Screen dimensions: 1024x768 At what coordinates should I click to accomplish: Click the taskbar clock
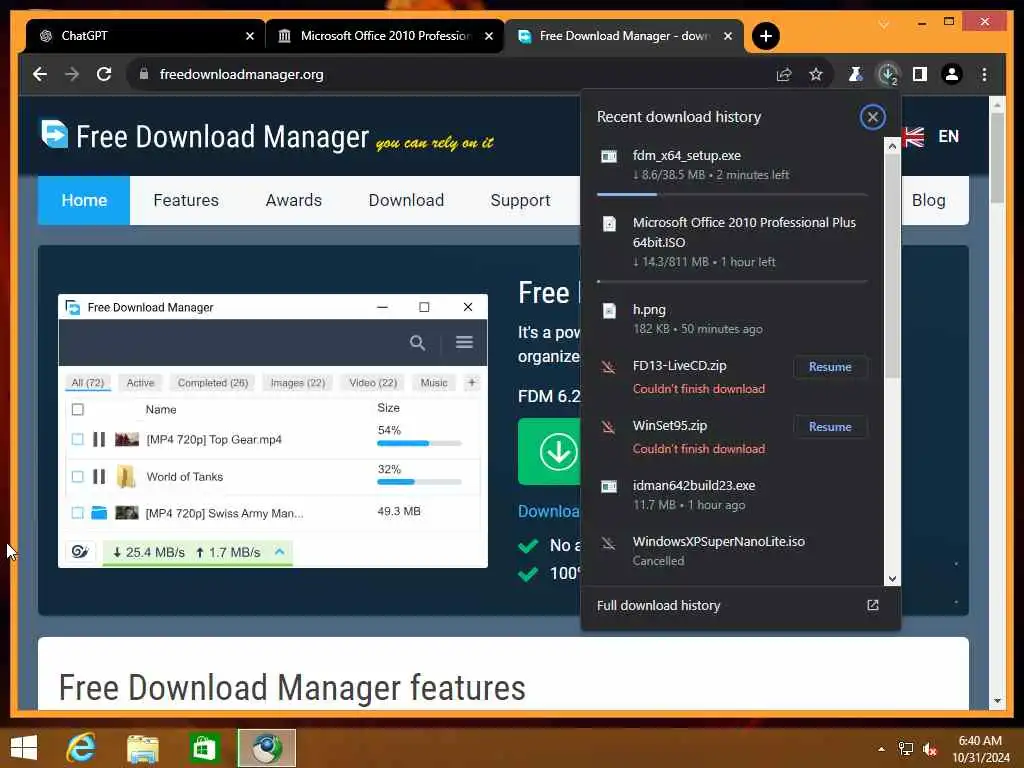(980, 749)
